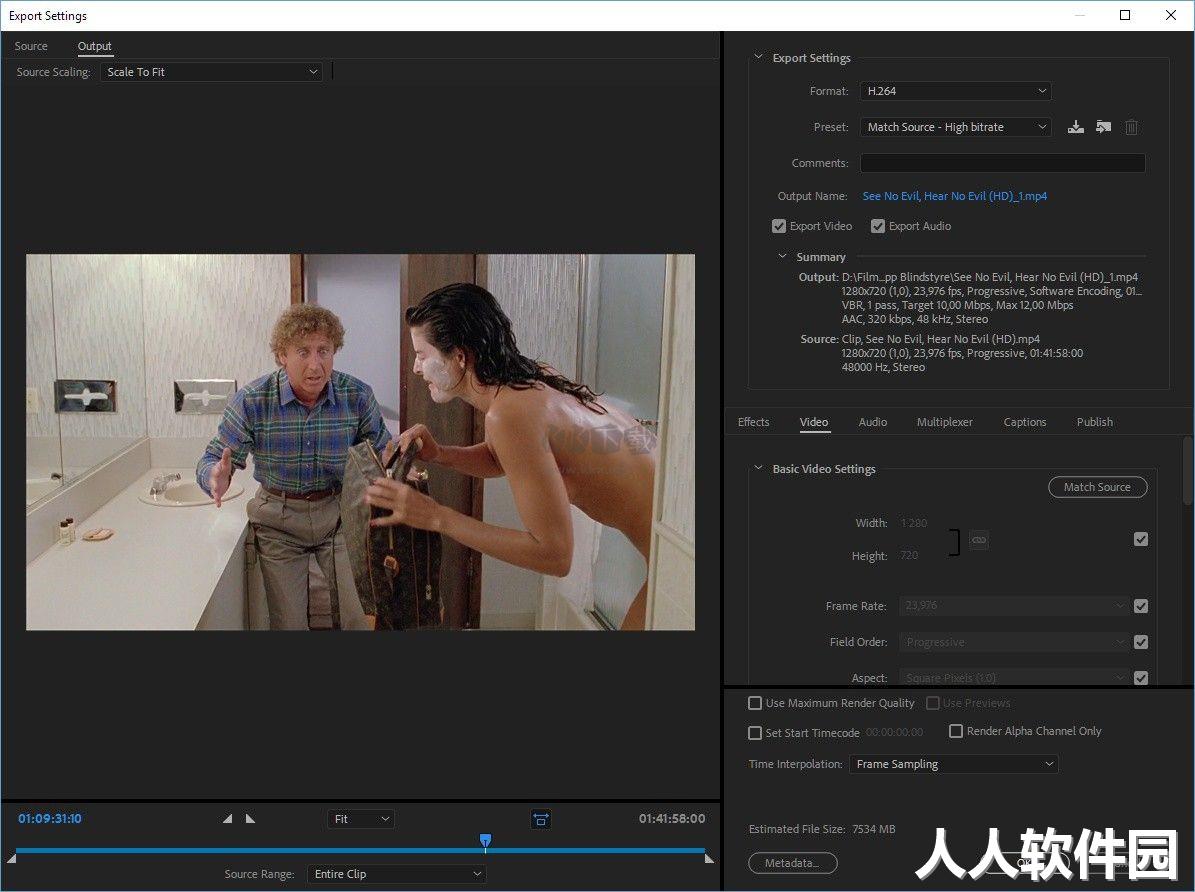This screenshot has width=1195, height=892.
Task: Click the Delete Preset trash icon
Action: coord(1132,127)
